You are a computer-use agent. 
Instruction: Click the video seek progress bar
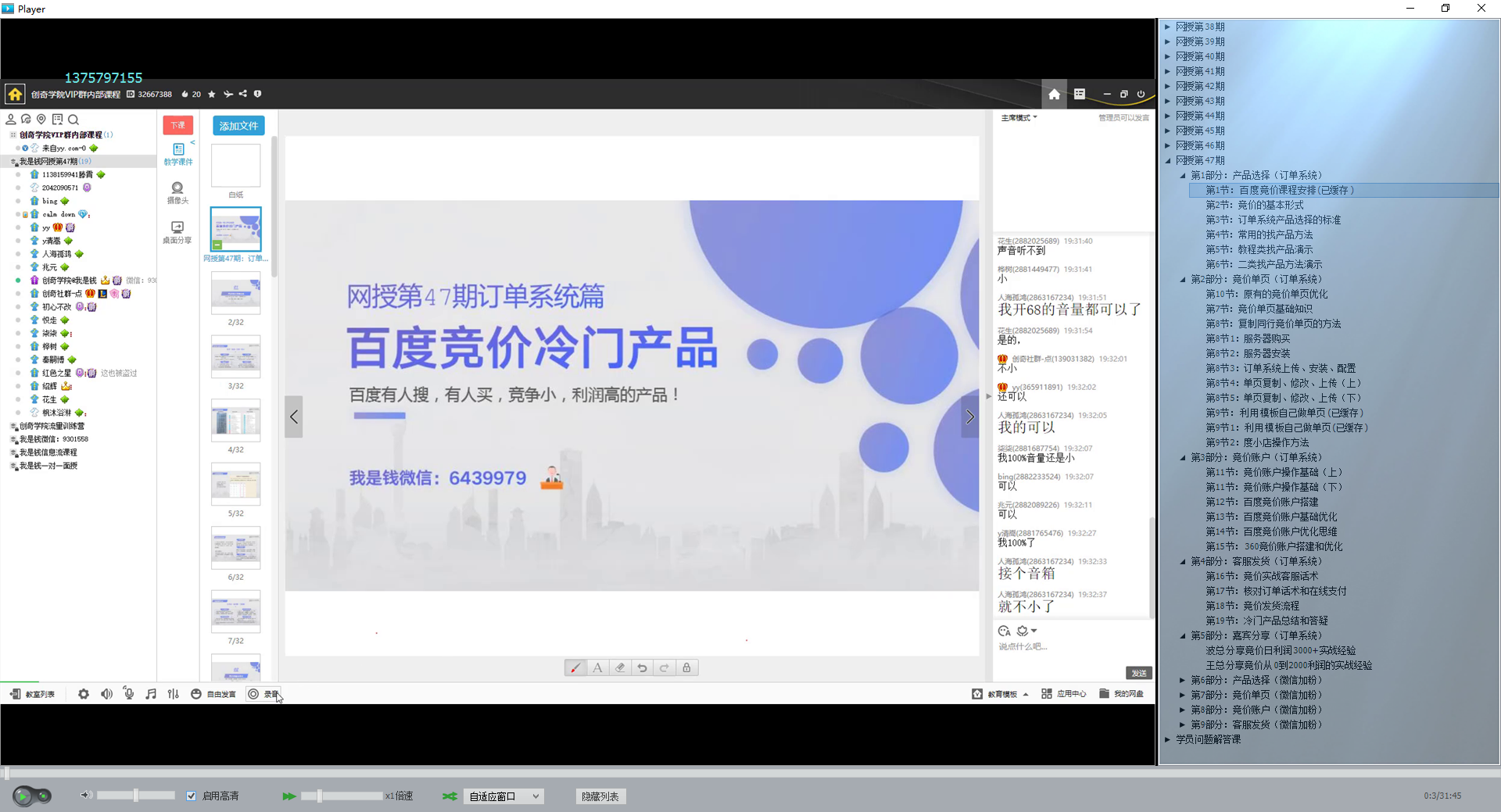point(750,774)
